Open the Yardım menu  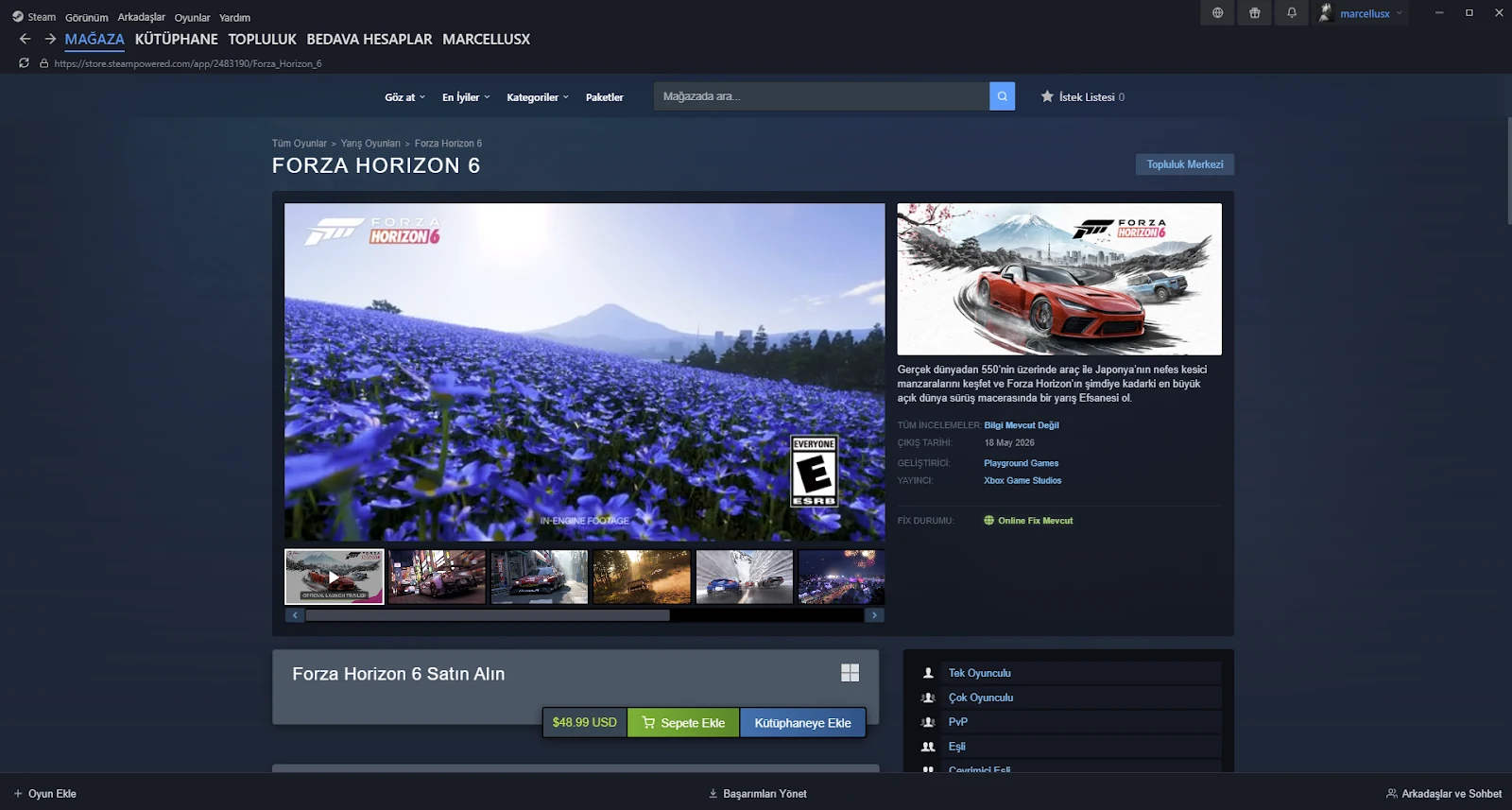tap(235, 17)
